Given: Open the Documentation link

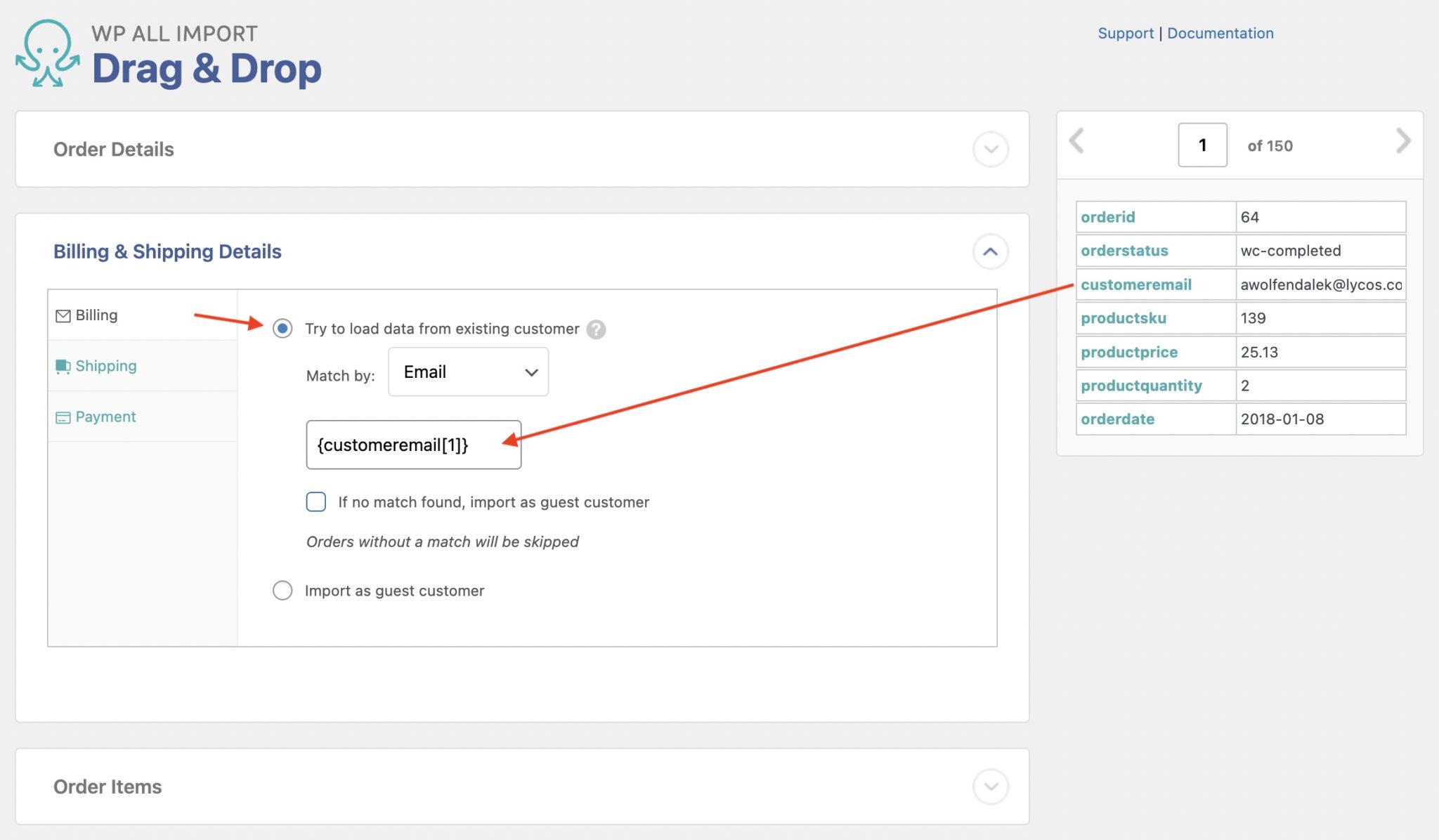Looking at the screenshot, I should 1220,32.
